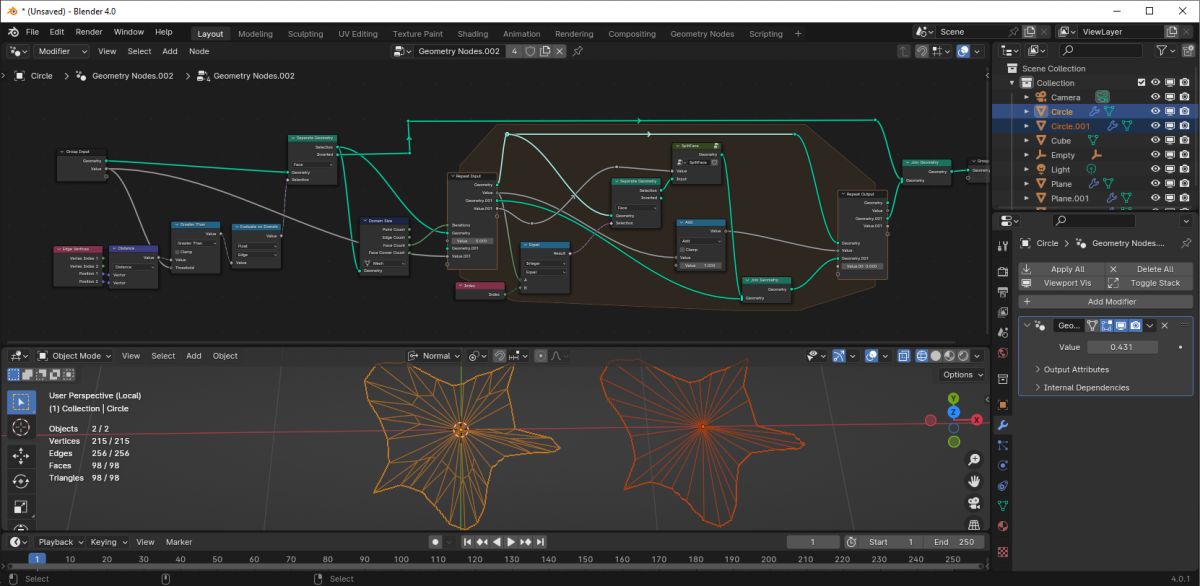
Task: Open the Physics properties tab
Action: pyautogui.click(x=1003, y=465)
